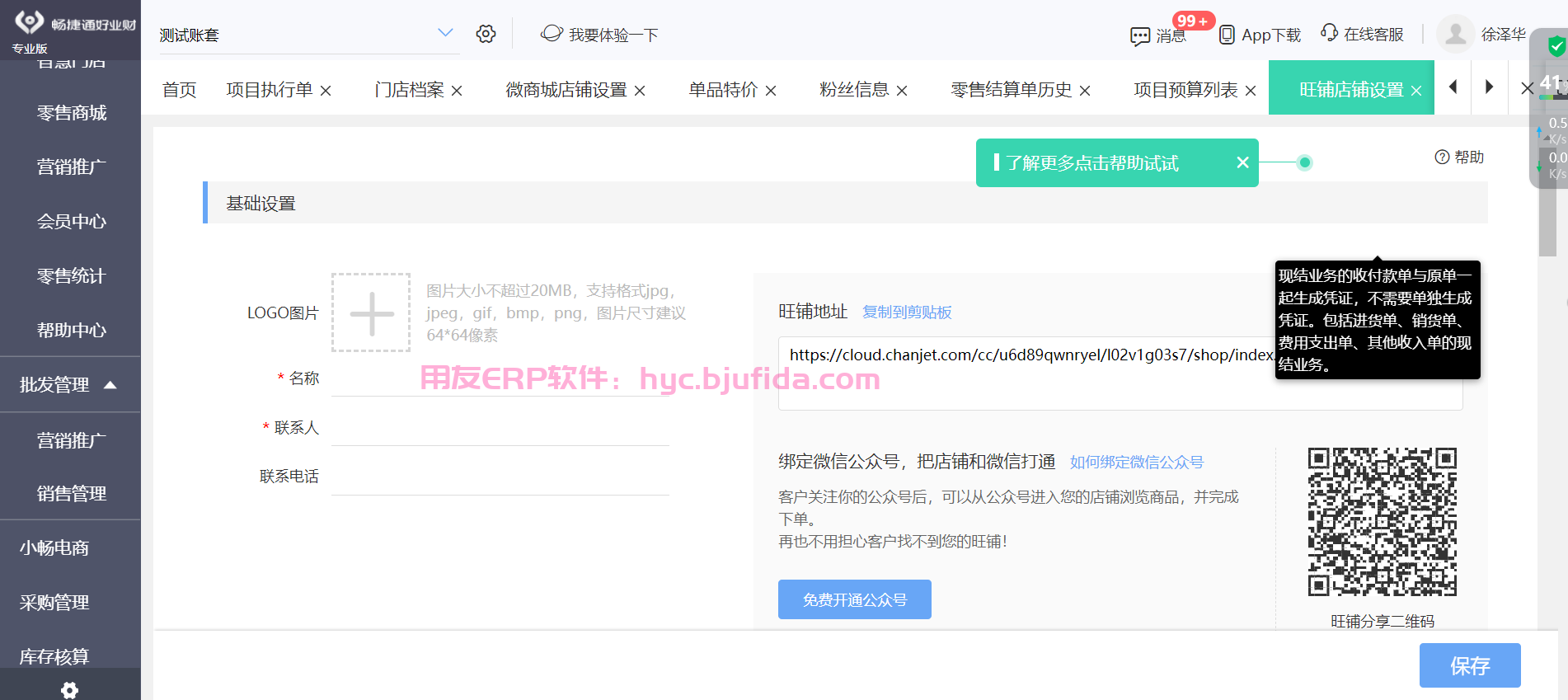Screen dimensions: 1568x700
Task: Open 零售商城 in the sidebar
Action: (71, 113)
